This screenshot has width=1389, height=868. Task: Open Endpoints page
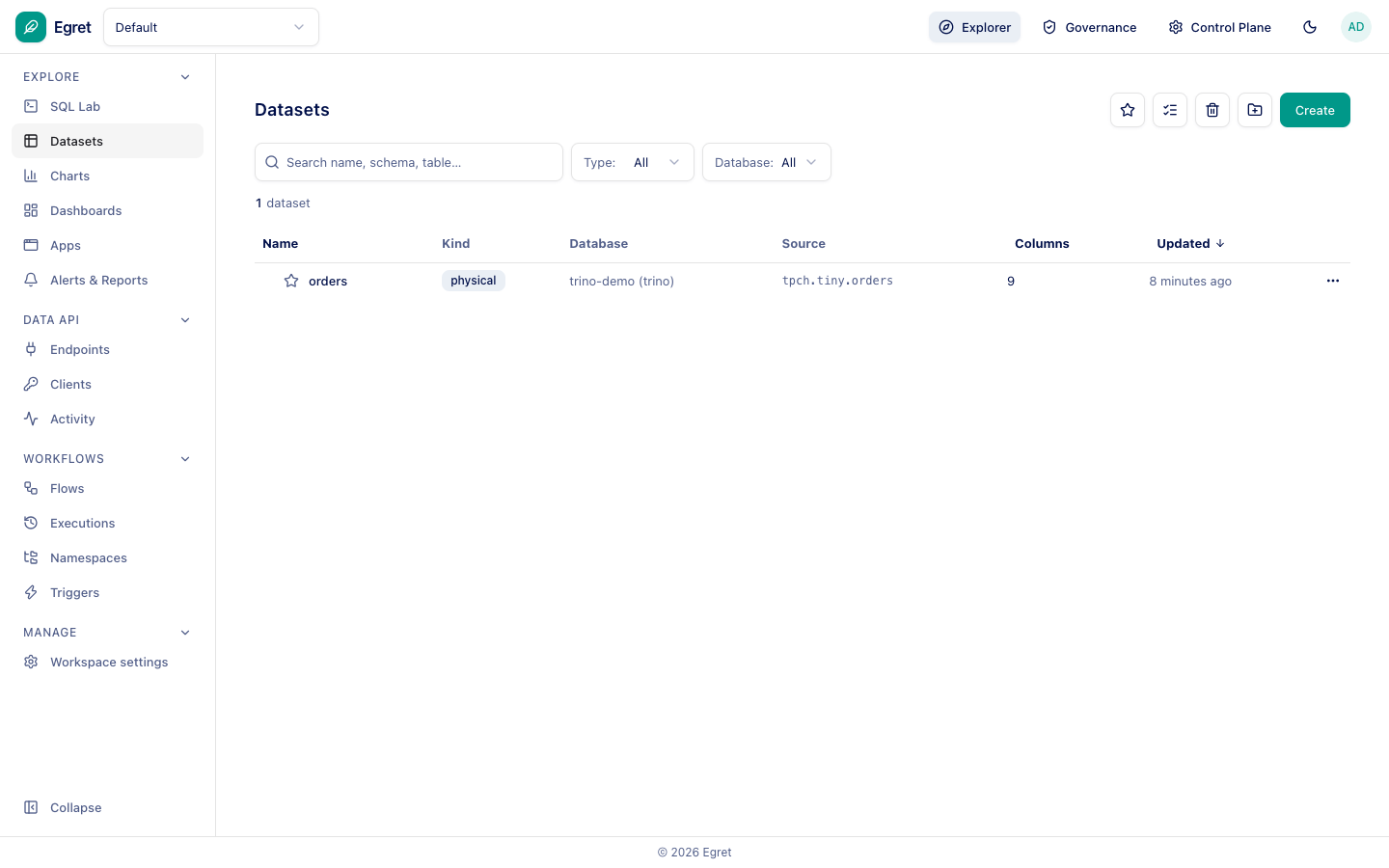[x=108, y=349]
